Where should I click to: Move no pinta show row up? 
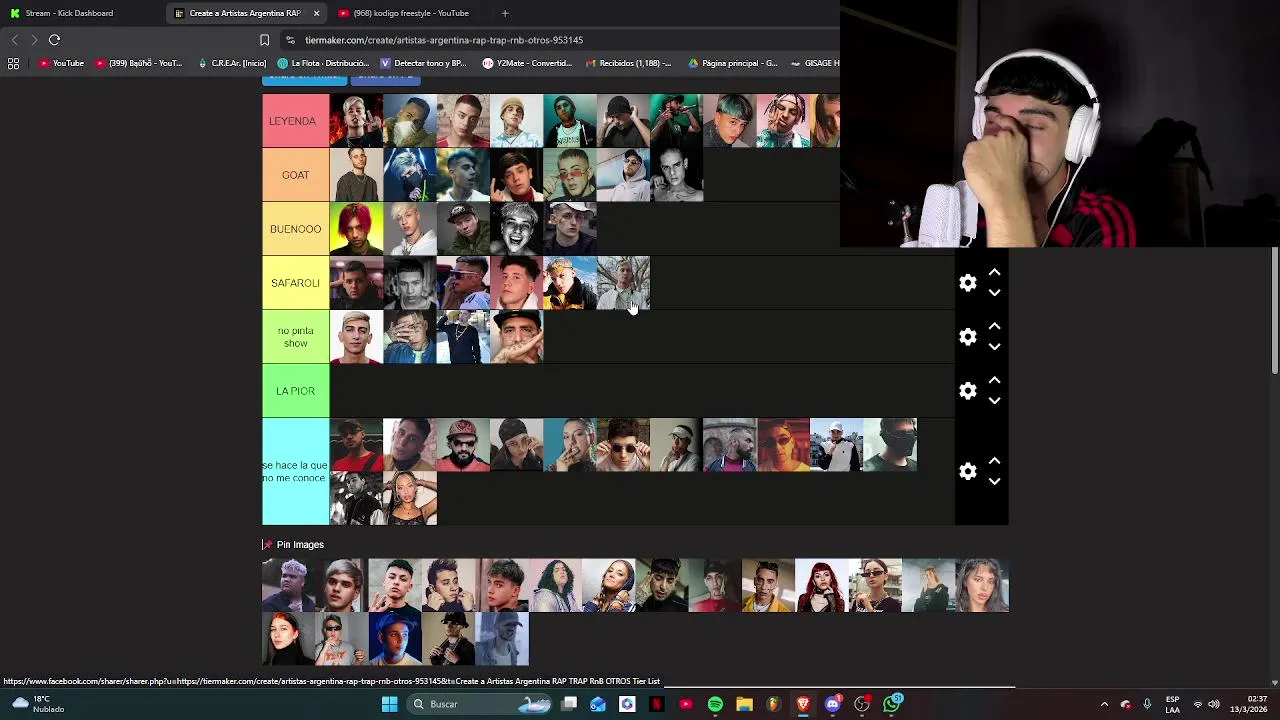(x=994, y=326)
